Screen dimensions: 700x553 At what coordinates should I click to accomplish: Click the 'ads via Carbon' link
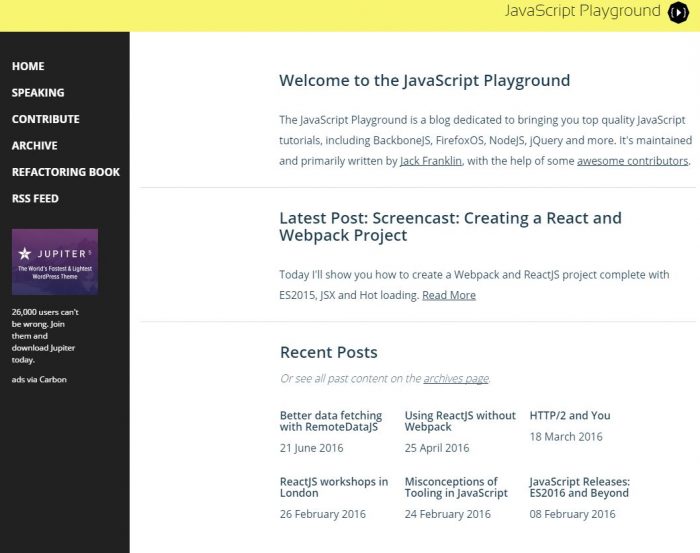tap(40, 379)
